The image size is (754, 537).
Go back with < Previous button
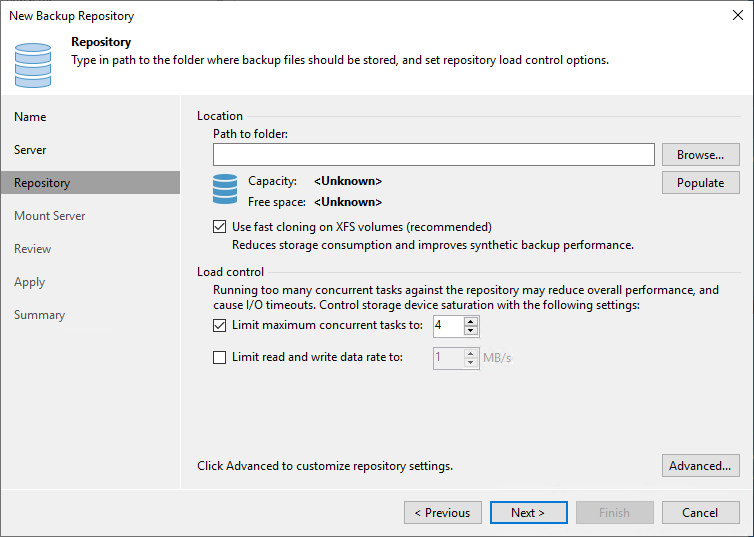point(442,513)
